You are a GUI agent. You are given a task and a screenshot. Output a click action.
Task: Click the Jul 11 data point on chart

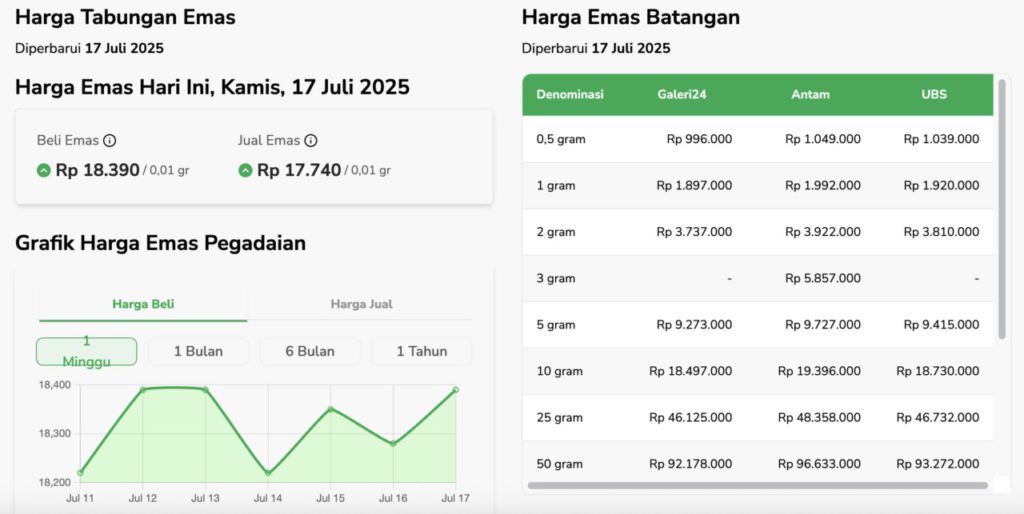click(x=80, y=472)
